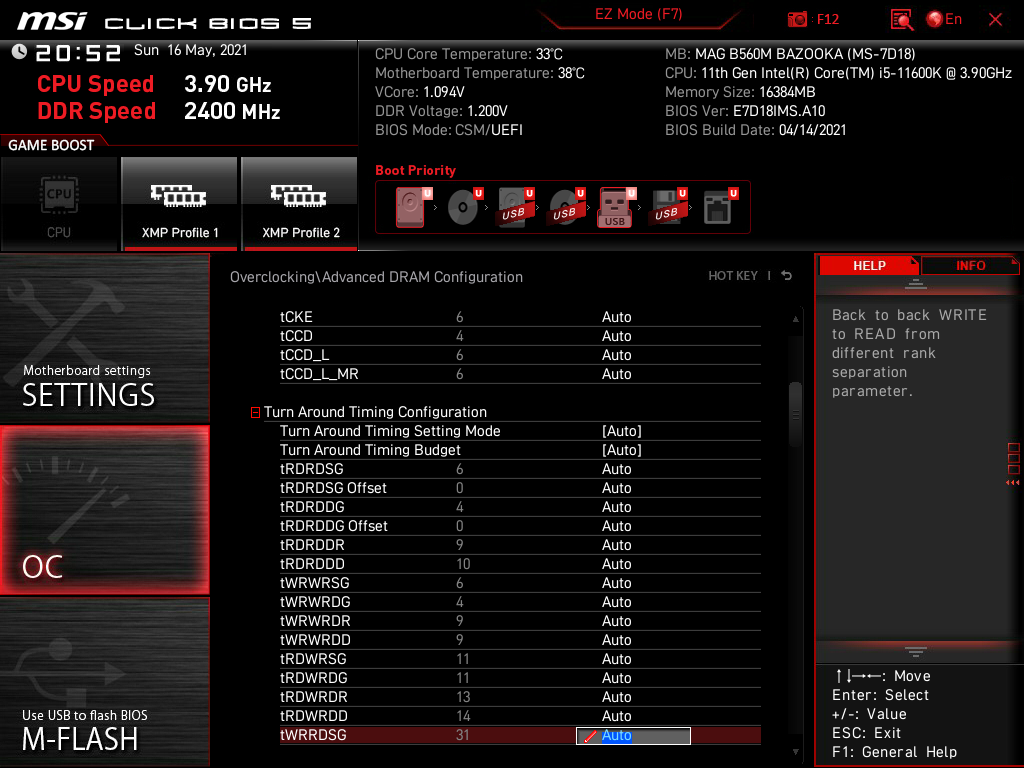
Task: Select the USB floppy boot device icon
Action: [x=667, y=207]
